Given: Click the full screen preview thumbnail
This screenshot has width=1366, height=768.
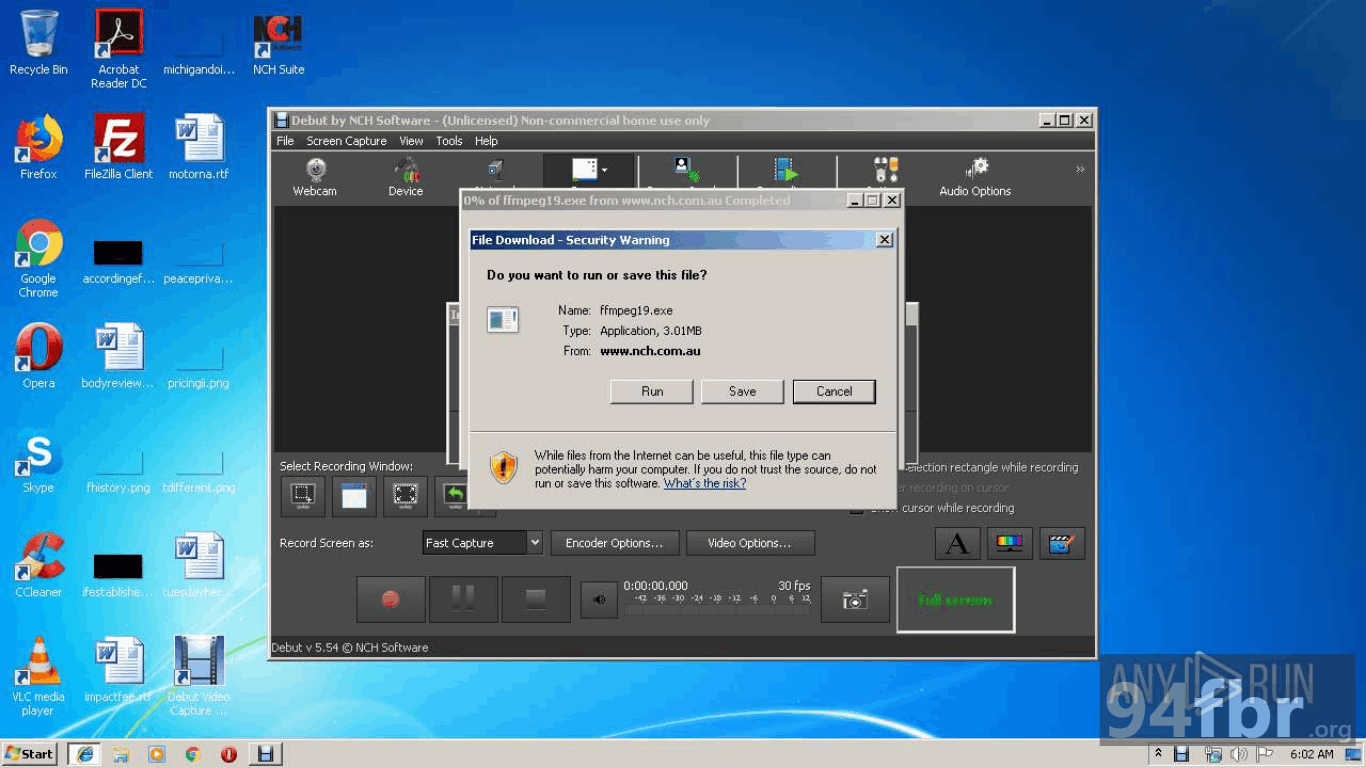Looking at the screenshot, I should pos(956,600).
